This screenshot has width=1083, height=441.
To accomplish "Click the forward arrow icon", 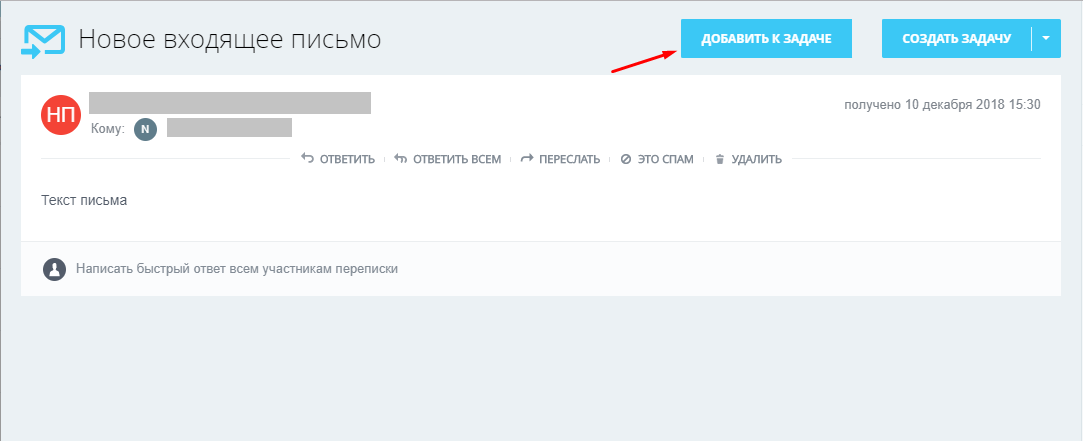I will point(527,159).
